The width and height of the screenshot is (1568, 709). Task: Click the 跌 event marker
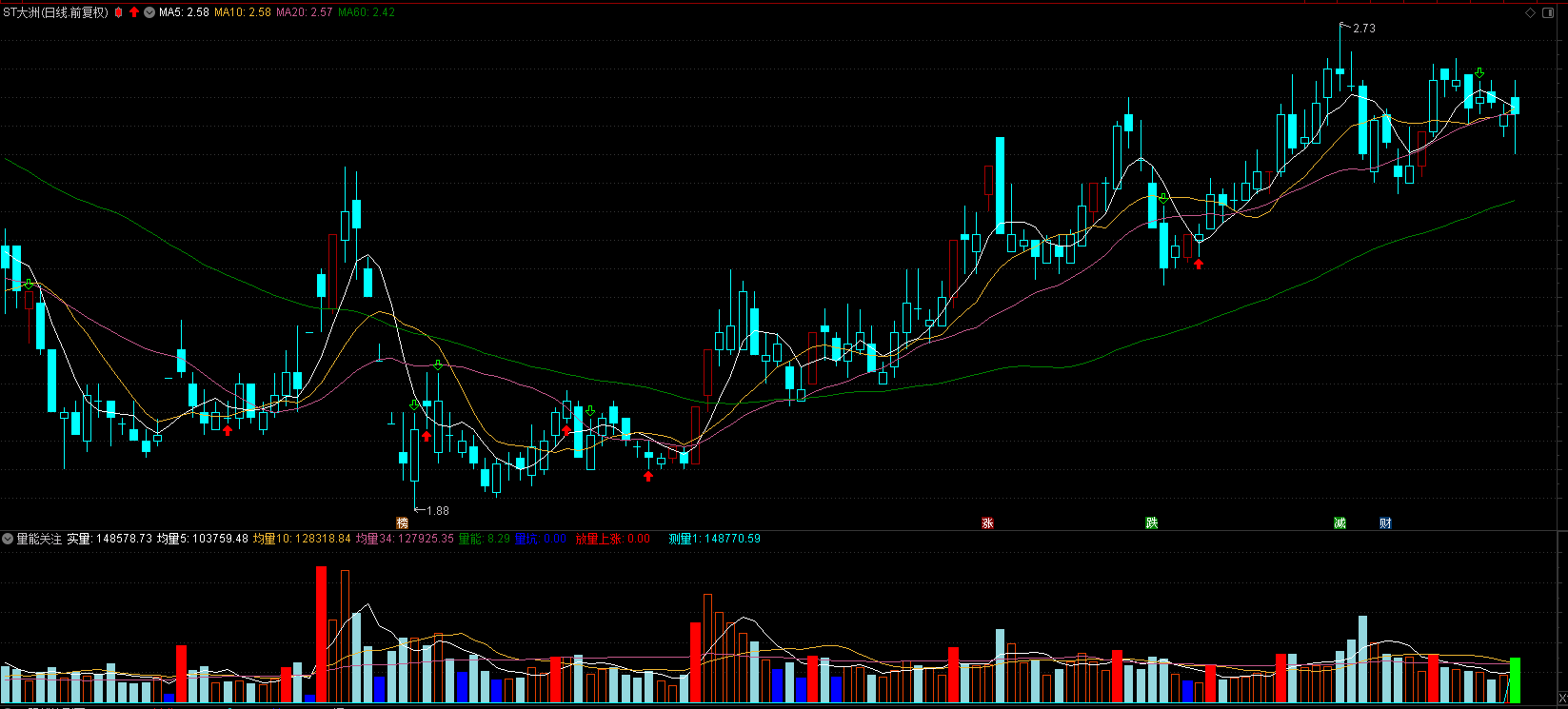point(1151,523)
